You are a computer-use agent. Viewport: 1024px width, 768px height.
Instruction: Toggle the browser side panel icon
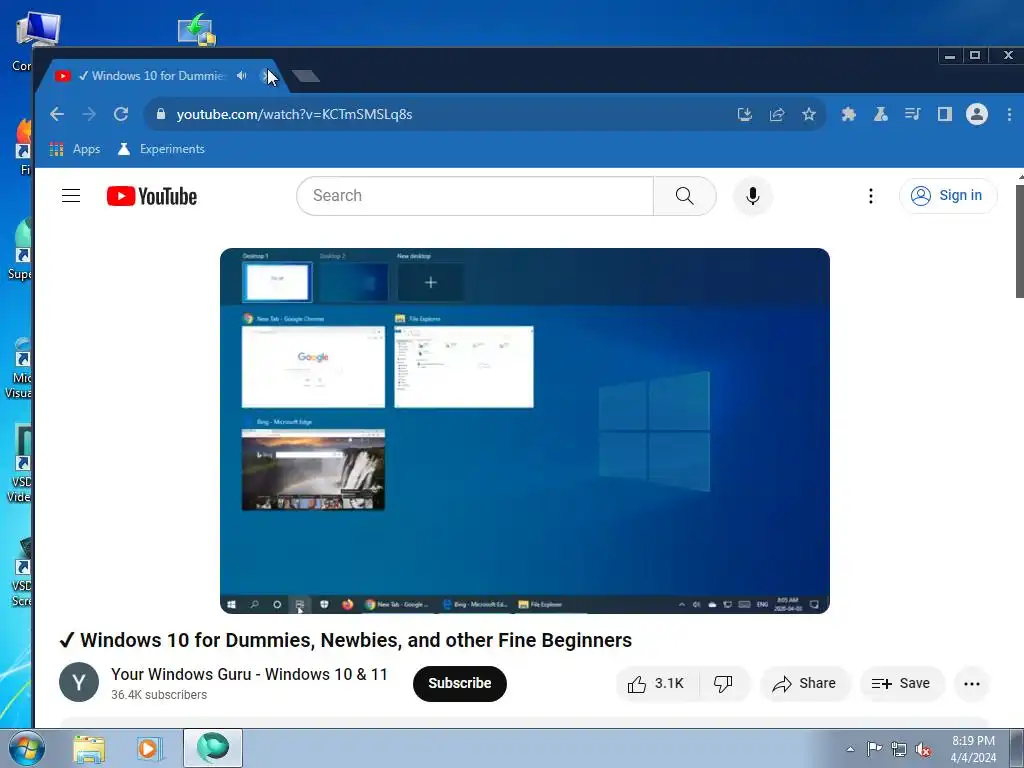(x=944, y=114)
